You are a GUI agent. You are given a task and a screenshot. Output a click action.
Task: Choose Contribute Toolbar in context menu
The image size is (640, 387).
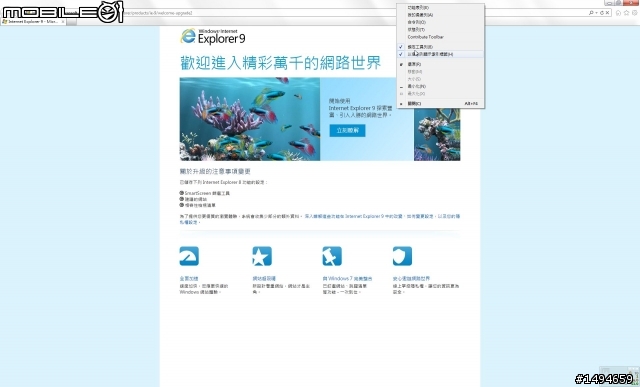[x=441, y=37]
